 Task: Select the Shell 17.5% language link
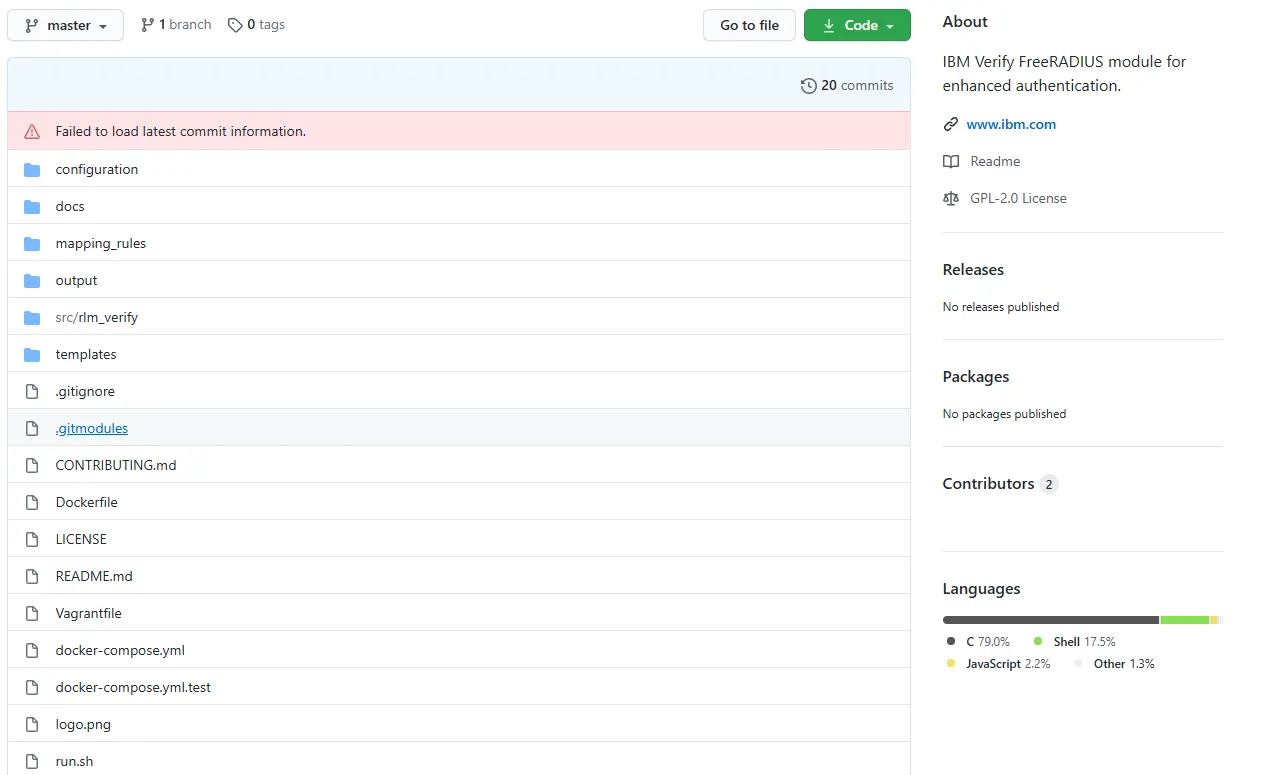pyautogui.click(x=1074, y=641)
